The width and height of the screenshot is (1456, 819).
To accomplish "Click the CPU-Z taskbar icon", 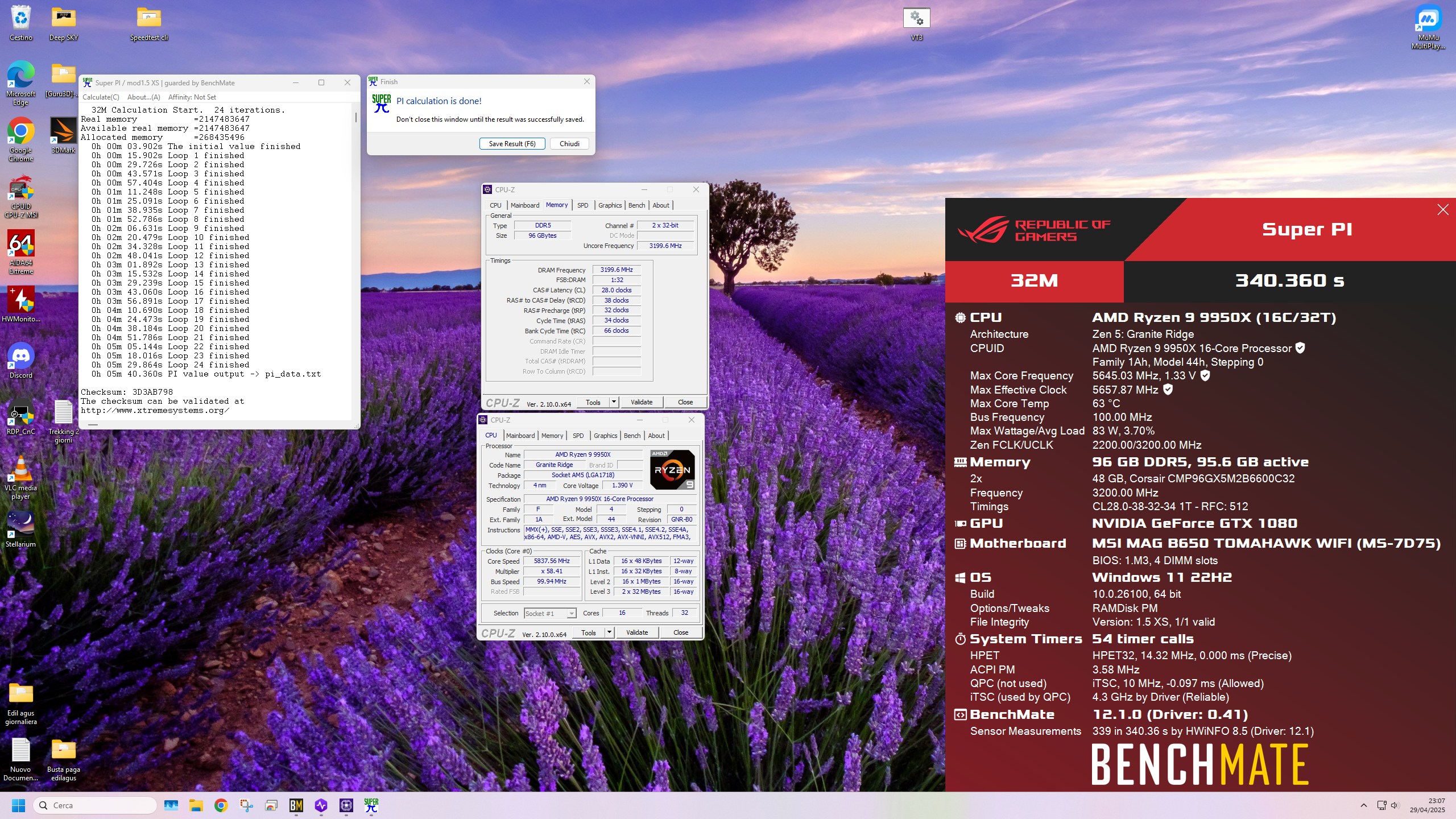I will [x=346, y=805].
